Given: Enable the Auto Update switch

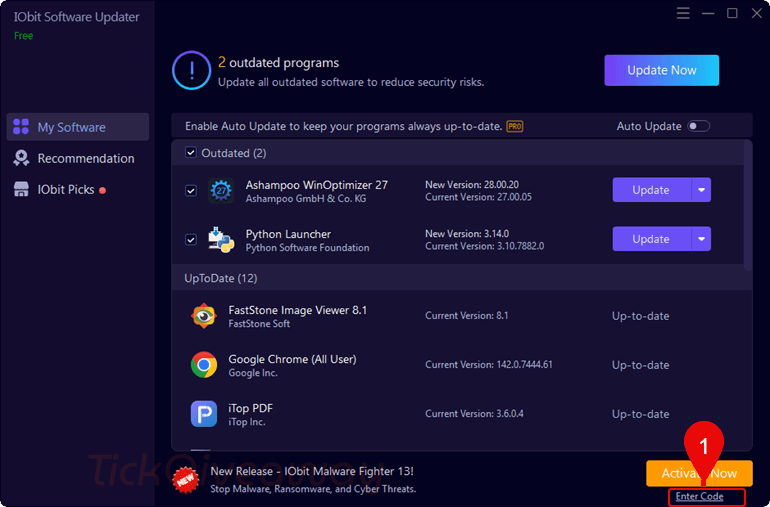Looking at the screenshot, I should pos(698,126).
